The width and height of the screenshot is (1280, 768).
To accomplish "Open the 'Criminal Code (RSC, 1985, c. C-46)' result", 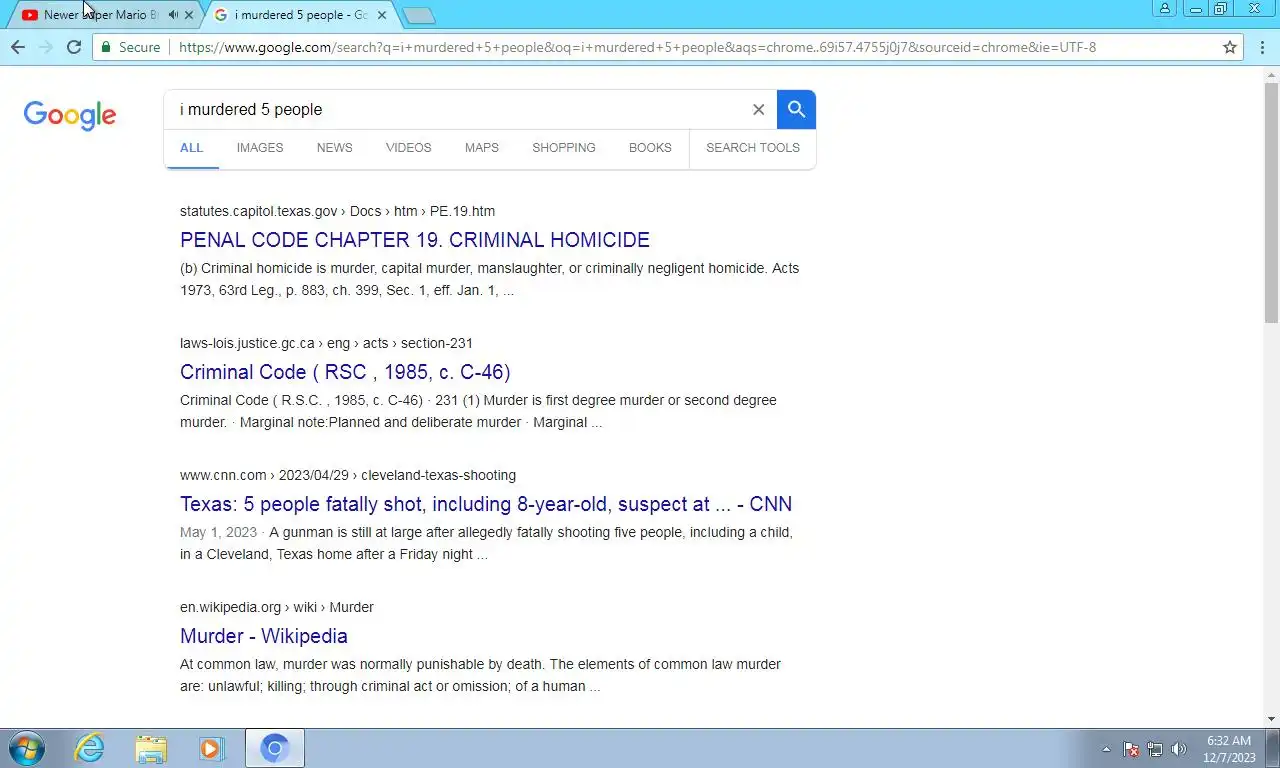I will [x=345, y=372].
